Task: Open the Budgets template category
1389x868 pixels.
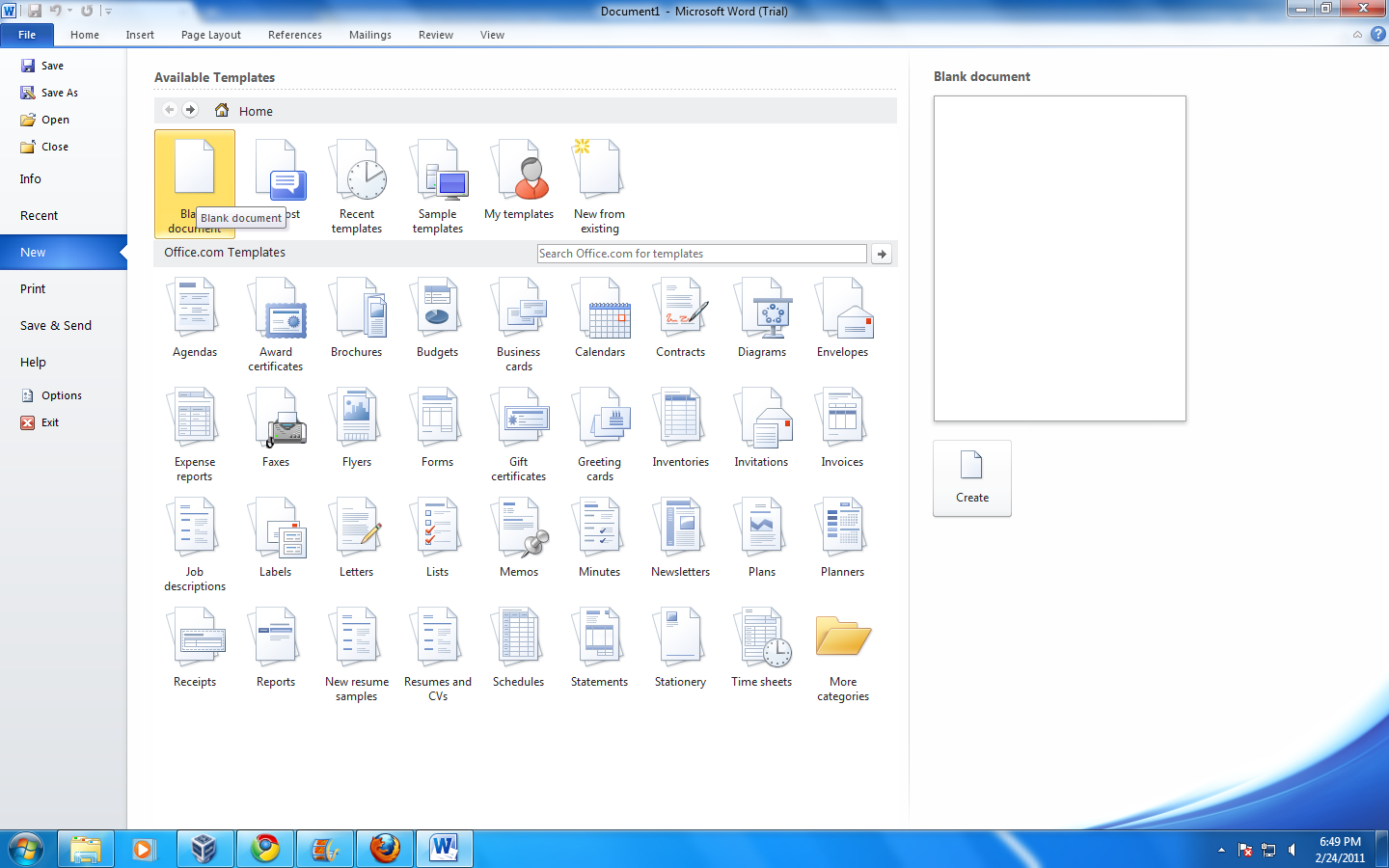Action: pos(438,317)
